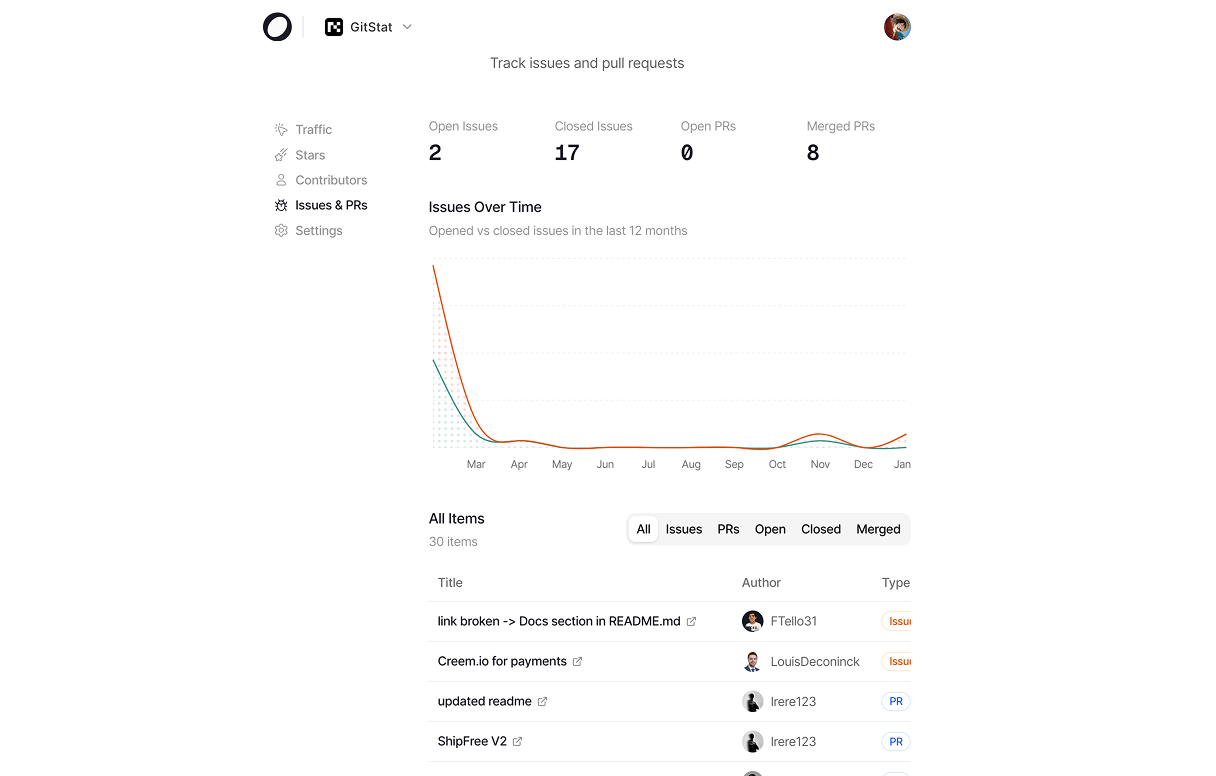Click the Issues & PRs bug icon

[281, 205]
